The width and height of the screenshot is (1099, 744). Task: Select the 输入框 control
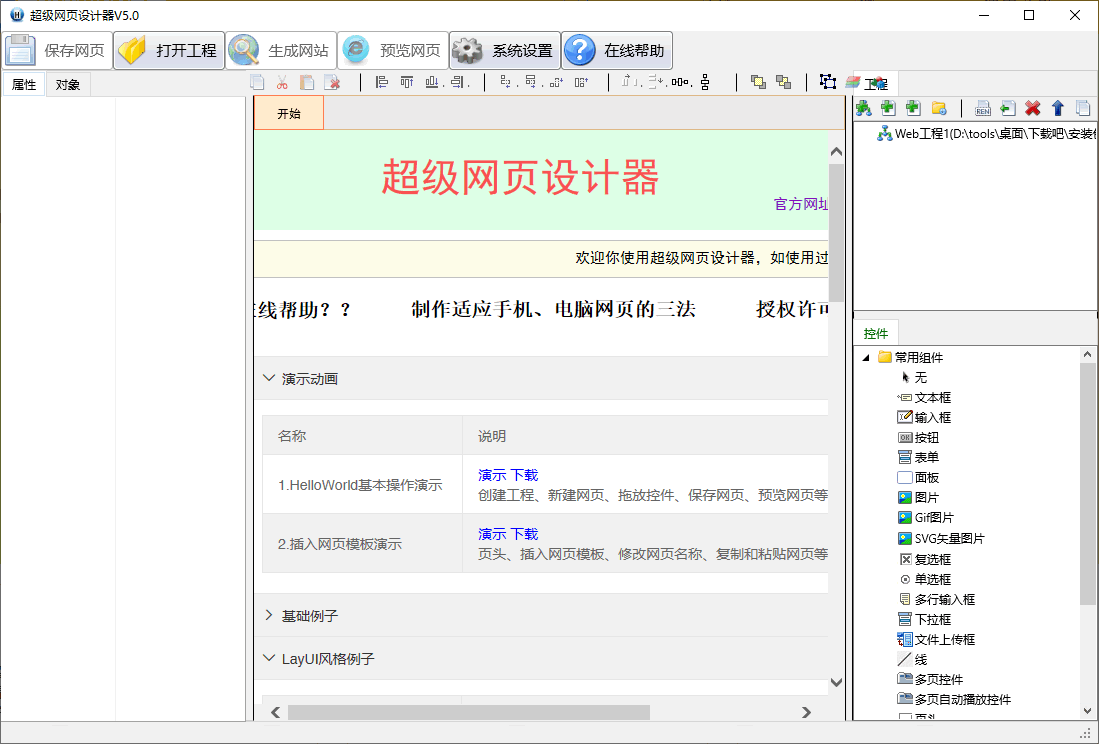click(x=924, y=418)
